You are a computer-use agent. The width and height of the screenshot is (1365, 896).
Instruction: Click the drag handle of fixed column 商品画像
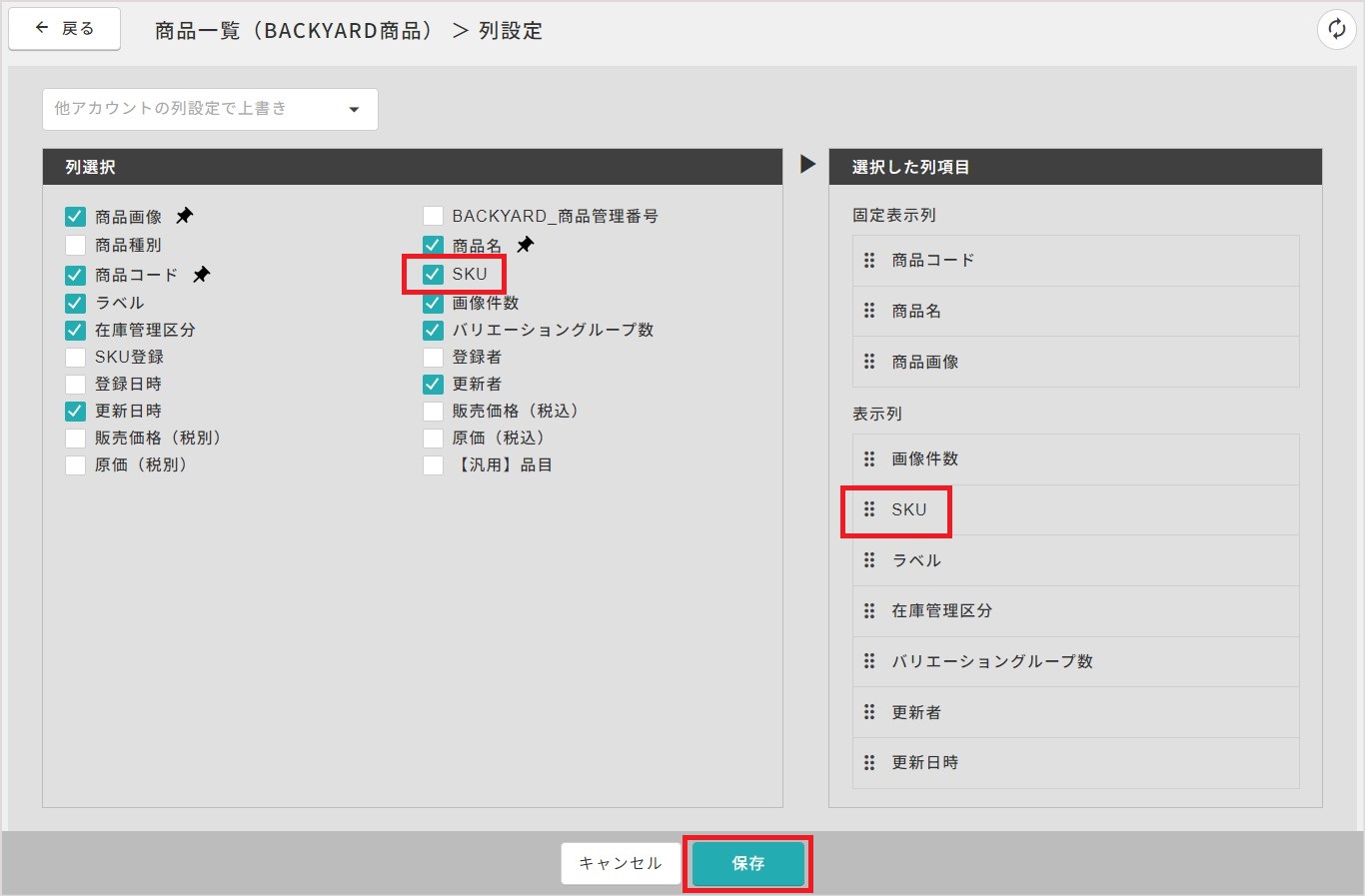[869, 362]
